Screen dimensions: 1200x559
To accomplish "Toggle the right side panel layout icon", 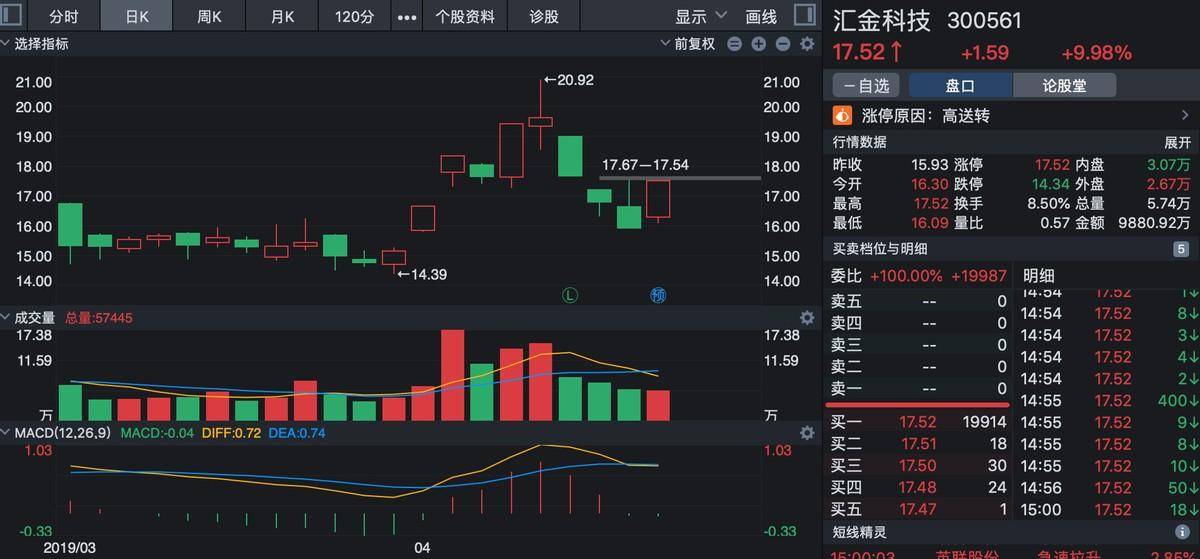I will coord(804,16).
